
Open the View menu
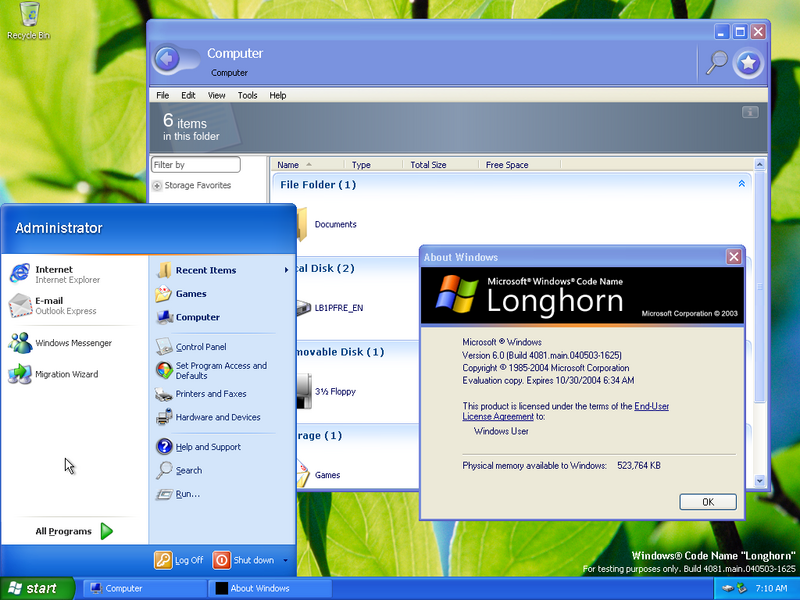(x=216, y=96)
